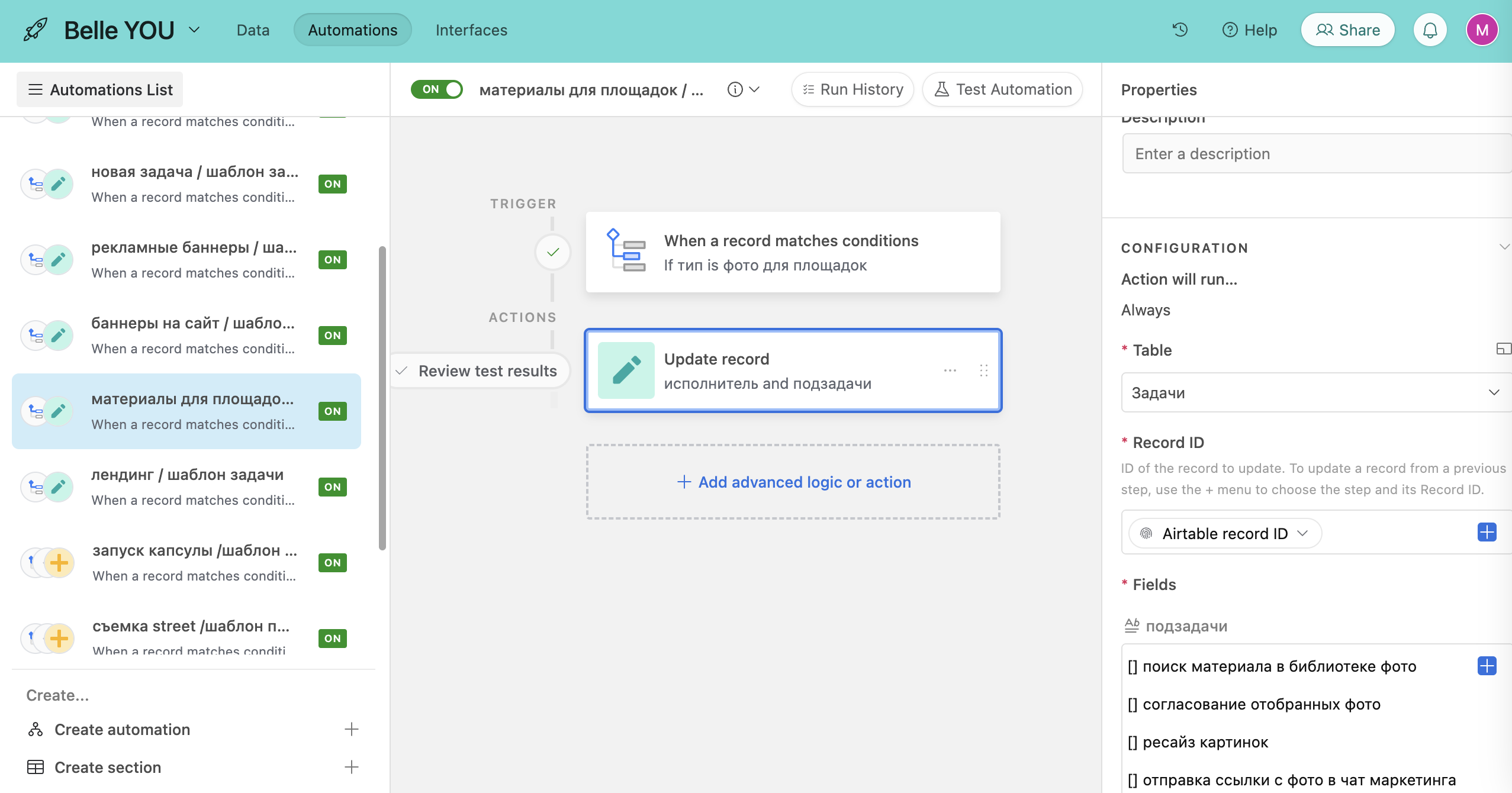Open the base history clock icon
The width and height of the screenshot is (1512, 793).
point(1180,30)
